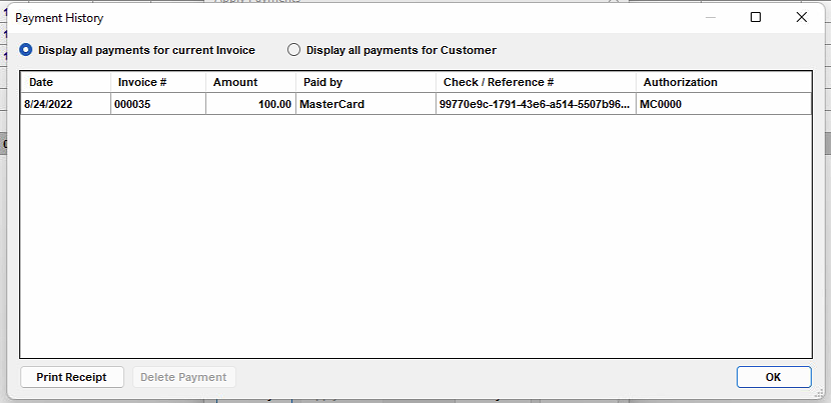Maximize the Payment History window
Viewport: 831px width, 403px height.
[x=756, y=17]
